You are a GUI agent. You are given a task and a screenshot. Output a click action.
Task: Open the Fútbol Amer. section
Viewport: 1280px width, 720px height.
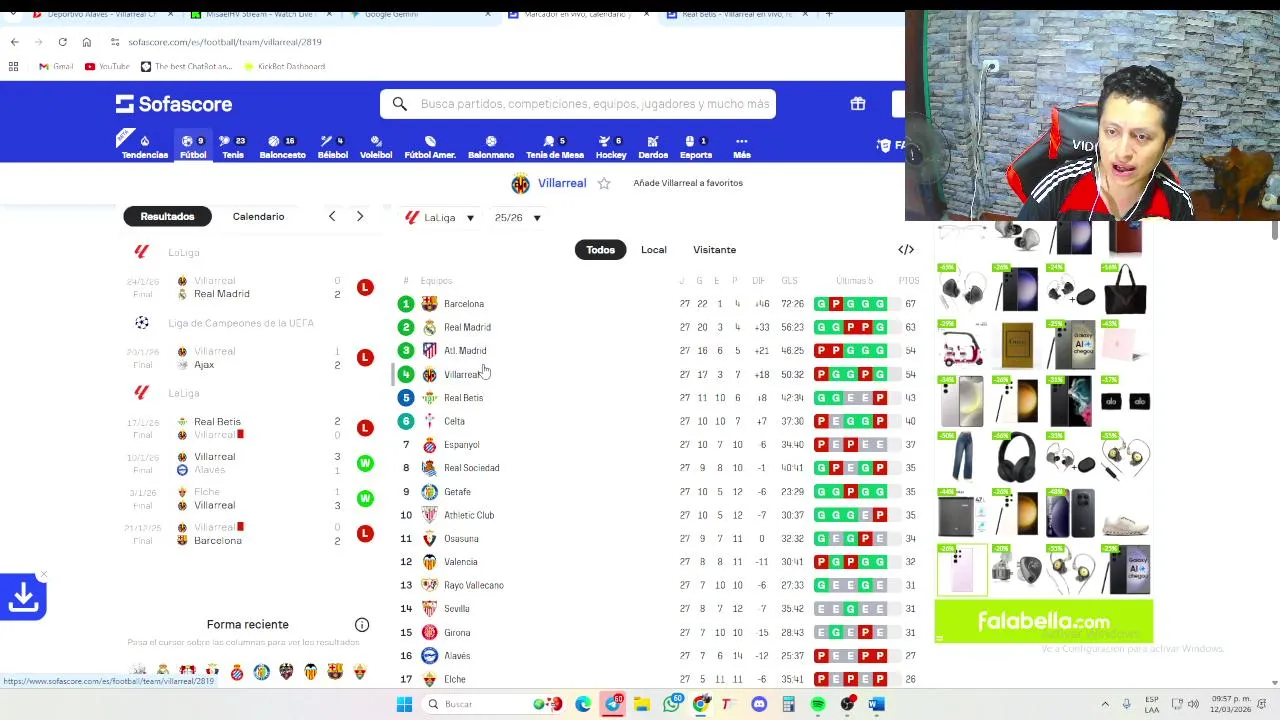[430, 147]
